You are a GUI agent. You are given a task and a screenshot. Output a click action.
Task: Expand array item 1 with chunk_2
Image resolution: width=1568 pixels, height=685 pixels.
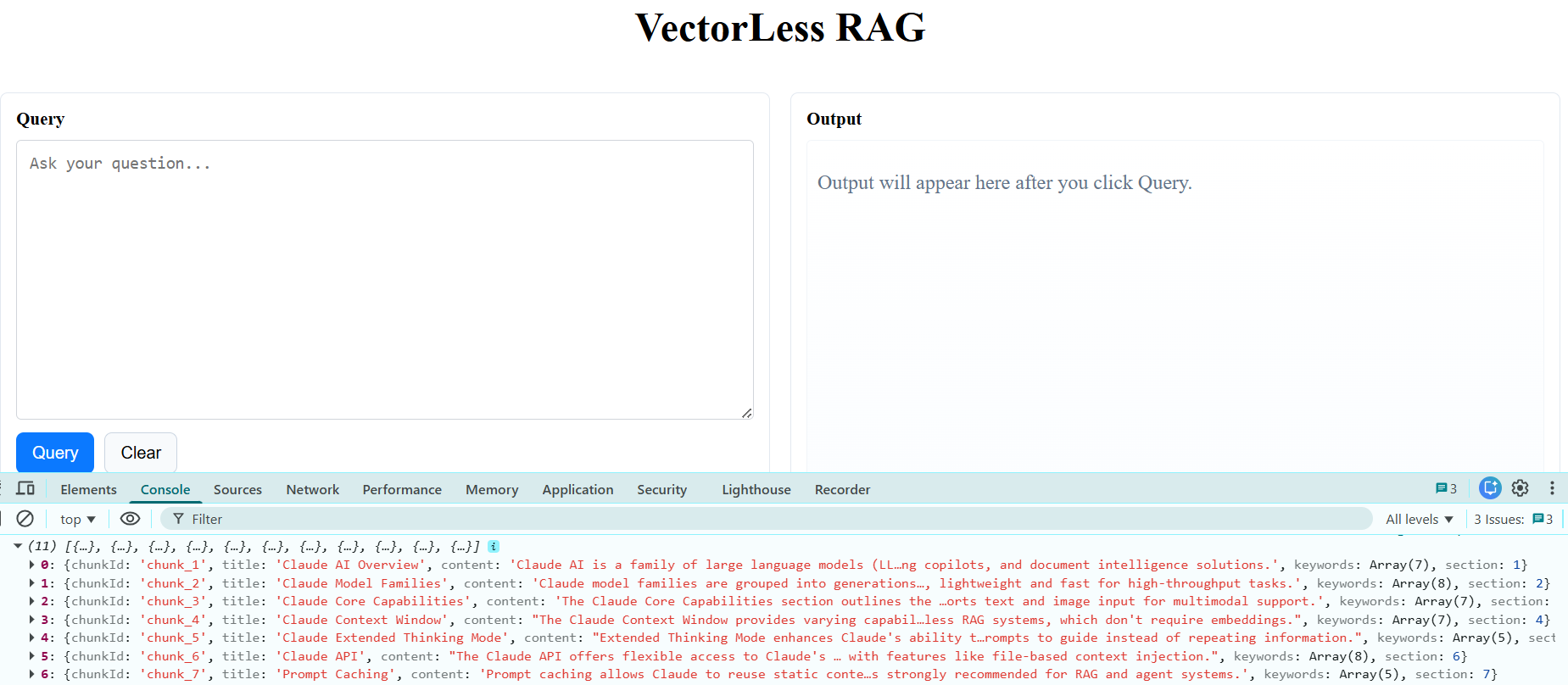tap(32, 583)
